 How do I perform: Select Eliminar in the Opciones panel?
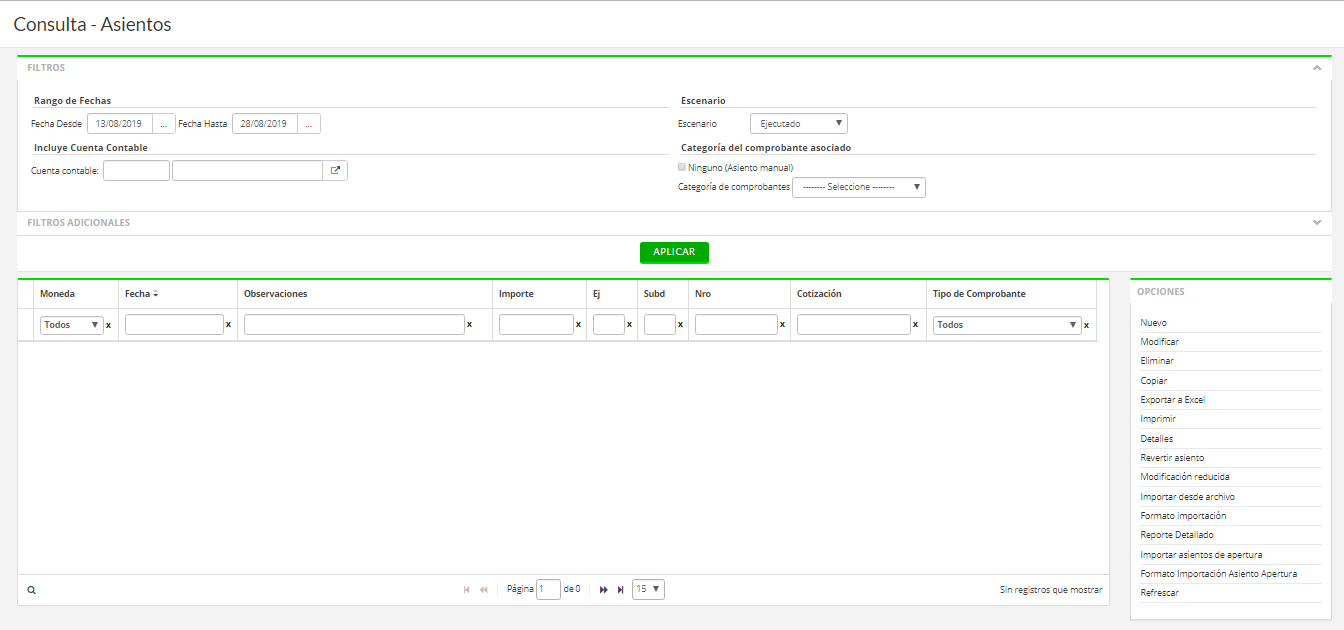pos(1157,361)
